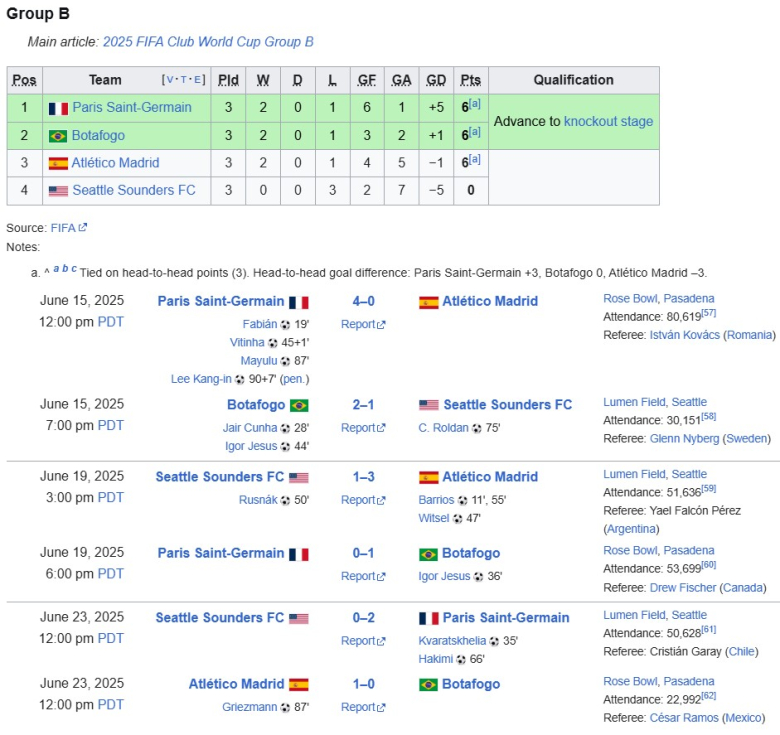This screenshot has width=780, height=735.
Task: Click the V (view) template link in table header
Action: click(170, 80)
